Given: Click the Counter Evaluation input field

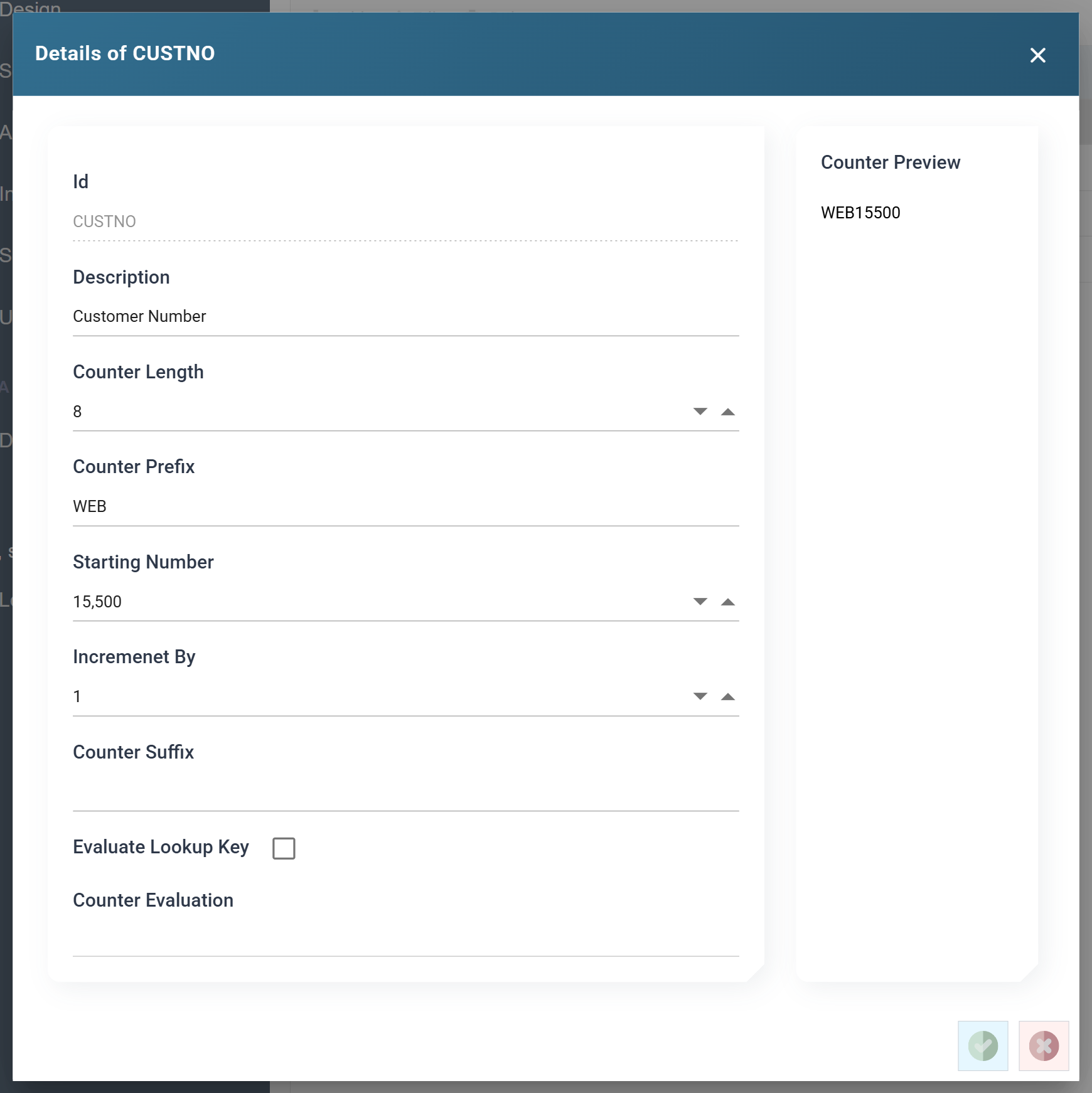Looking at the screenshot, I should pos(405,937).
